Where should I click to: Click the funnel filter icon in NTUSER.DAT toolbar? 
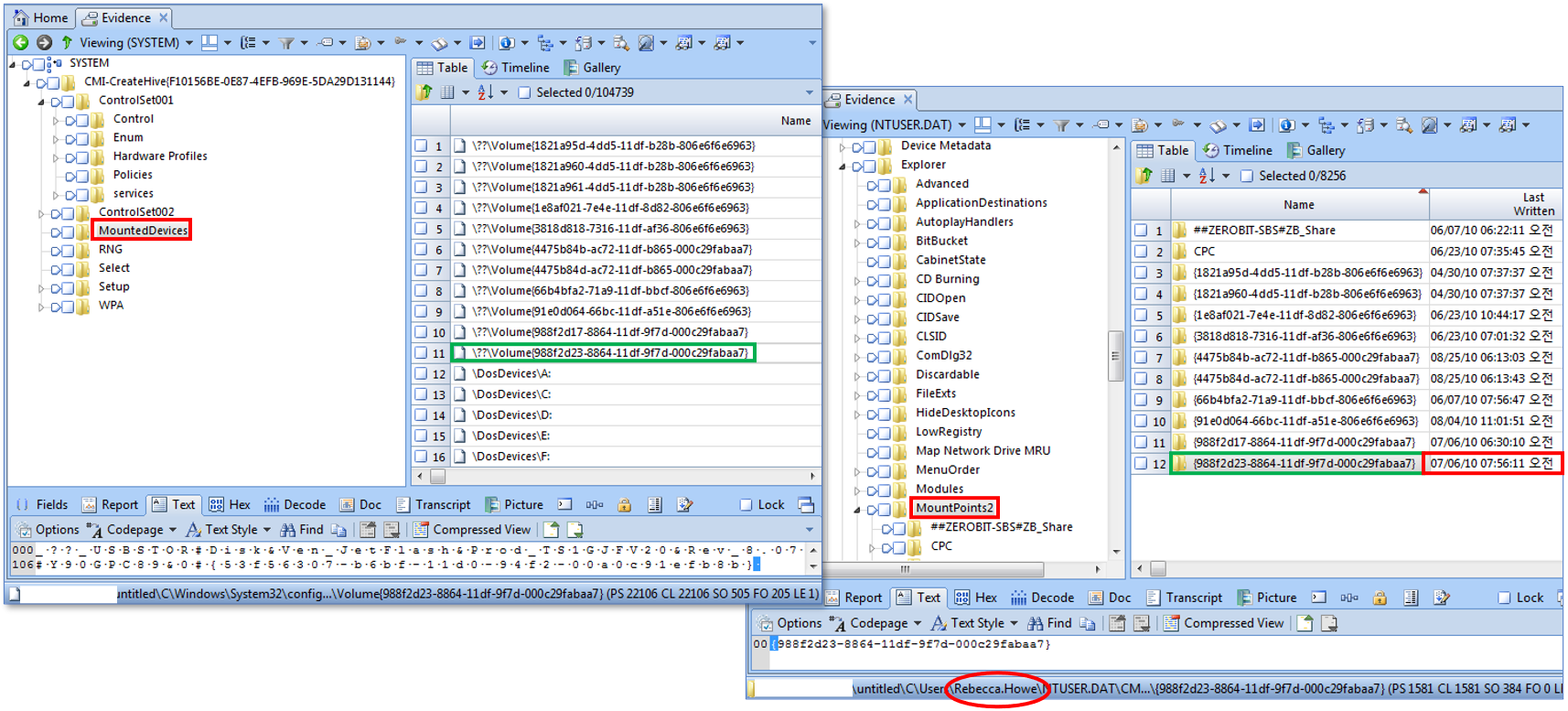[1061, 124]
